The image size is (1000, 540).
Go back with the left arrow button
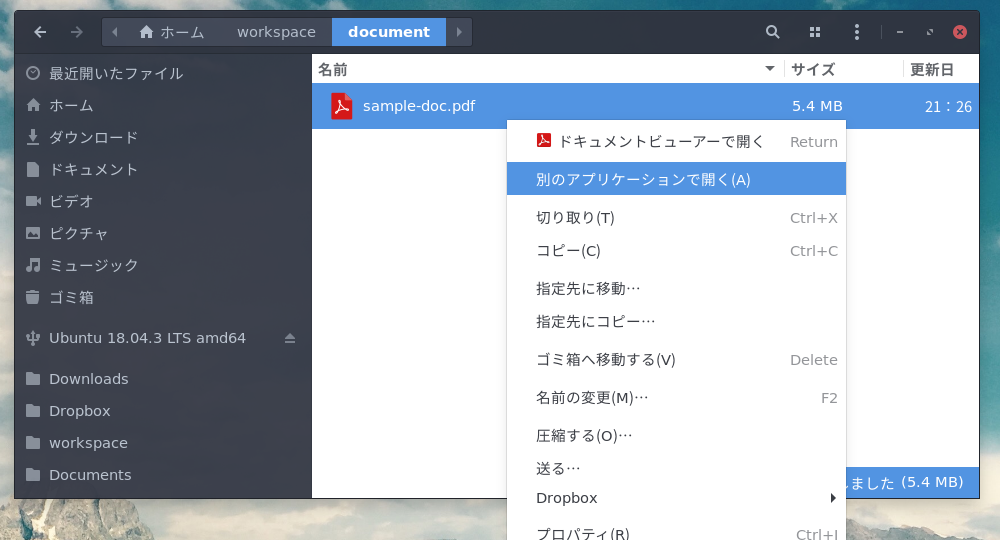coord(40,32)
